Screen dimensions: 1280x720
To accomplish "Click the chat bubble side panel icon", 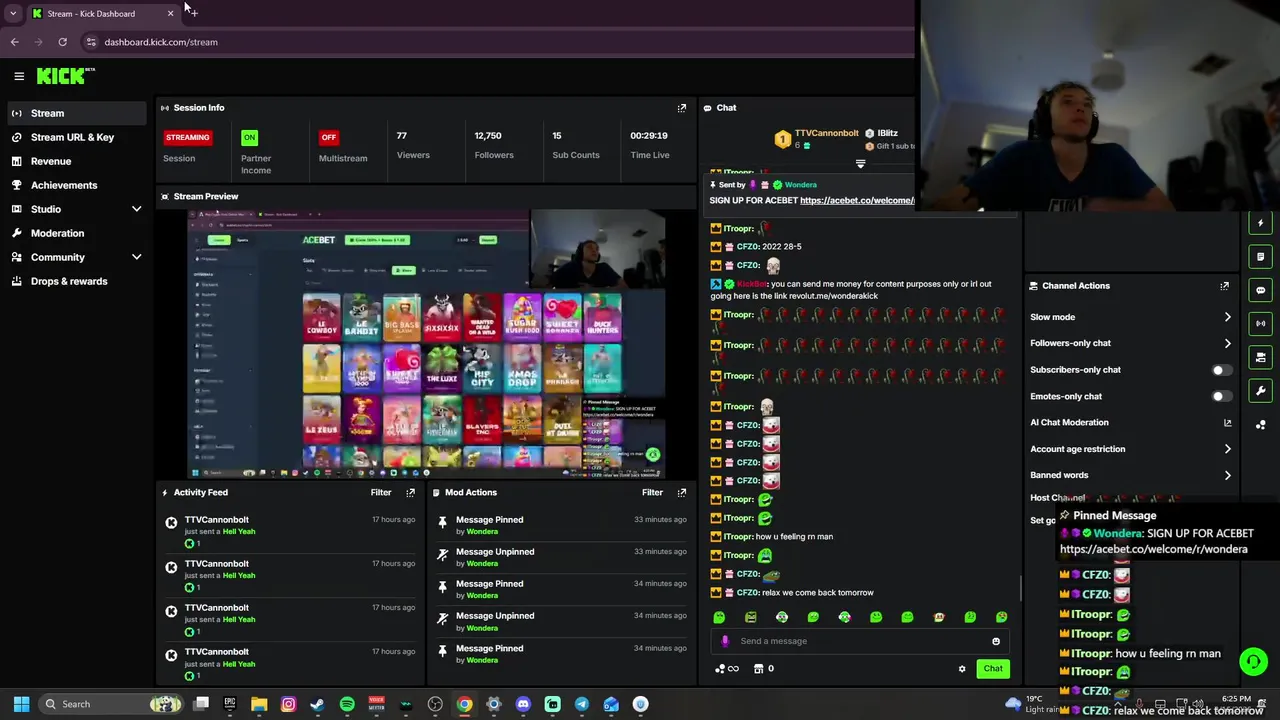I will click(x=1261, y=290).
